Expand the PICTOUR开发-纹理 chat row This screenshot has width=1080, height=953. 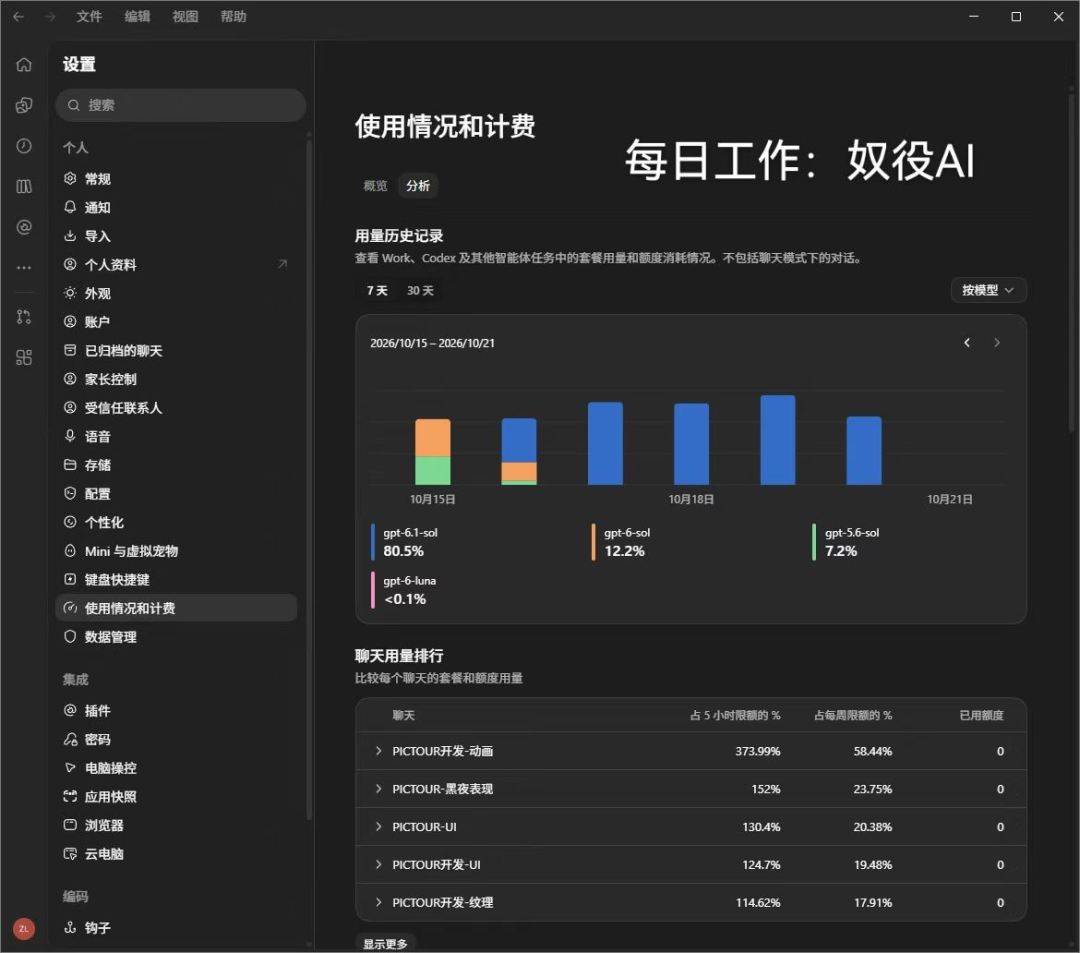(x=379, y=903)
